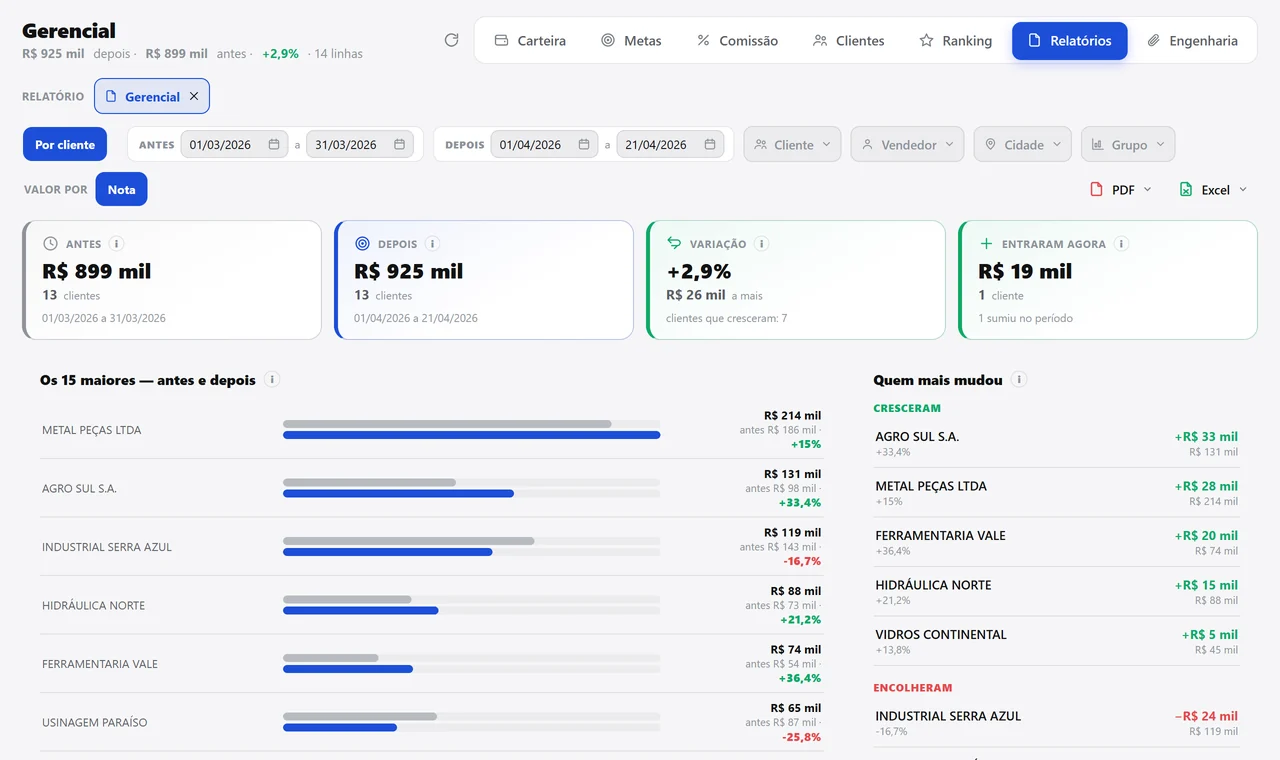1280x760 pixels.
Task: Click the refresh icon beside the tabs
Action: pyautogui.click(x=451, y=40)
